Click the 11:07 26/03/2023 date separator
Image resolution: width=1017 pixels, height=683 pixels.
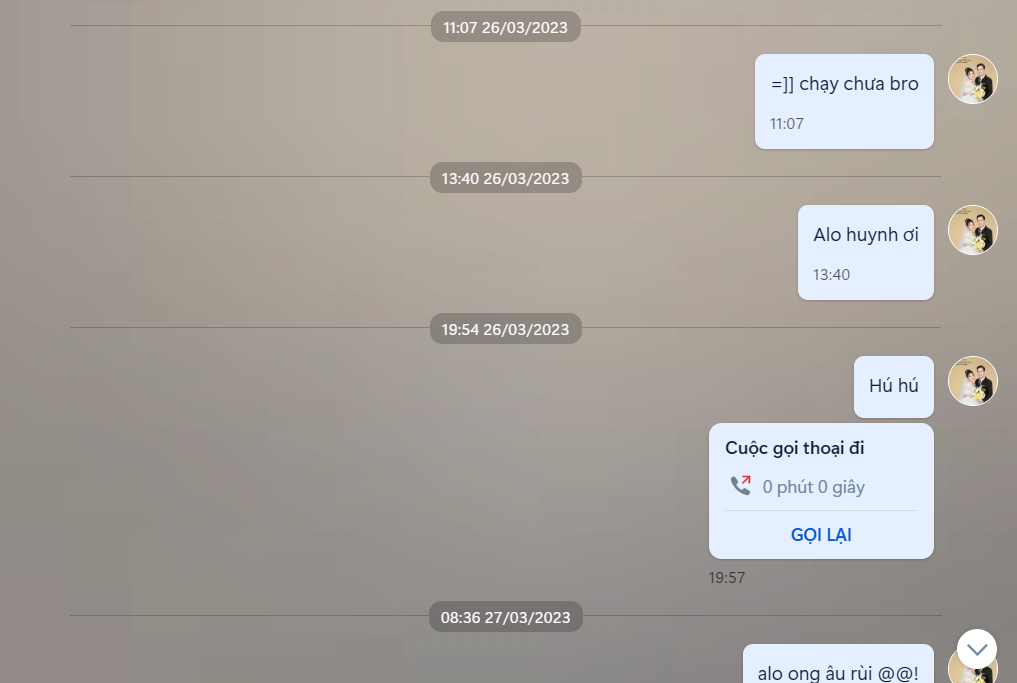(506, 27)
